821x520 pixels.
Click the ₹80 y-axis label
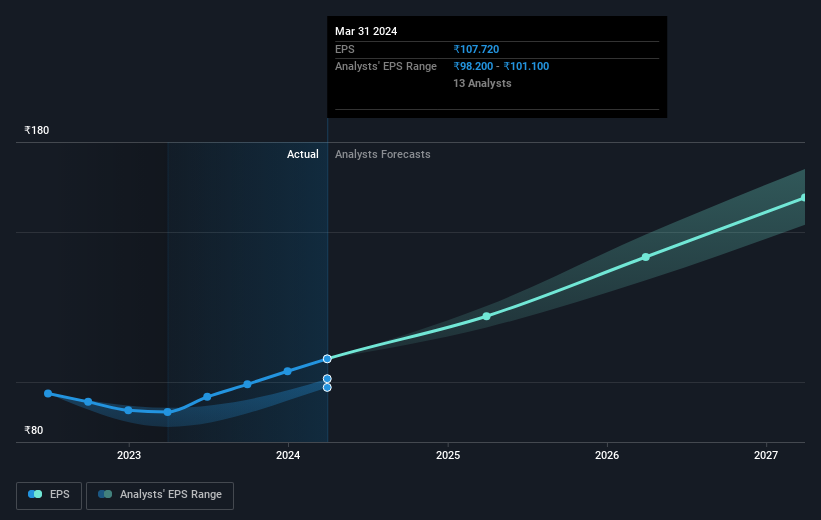[x=34, y=430]
